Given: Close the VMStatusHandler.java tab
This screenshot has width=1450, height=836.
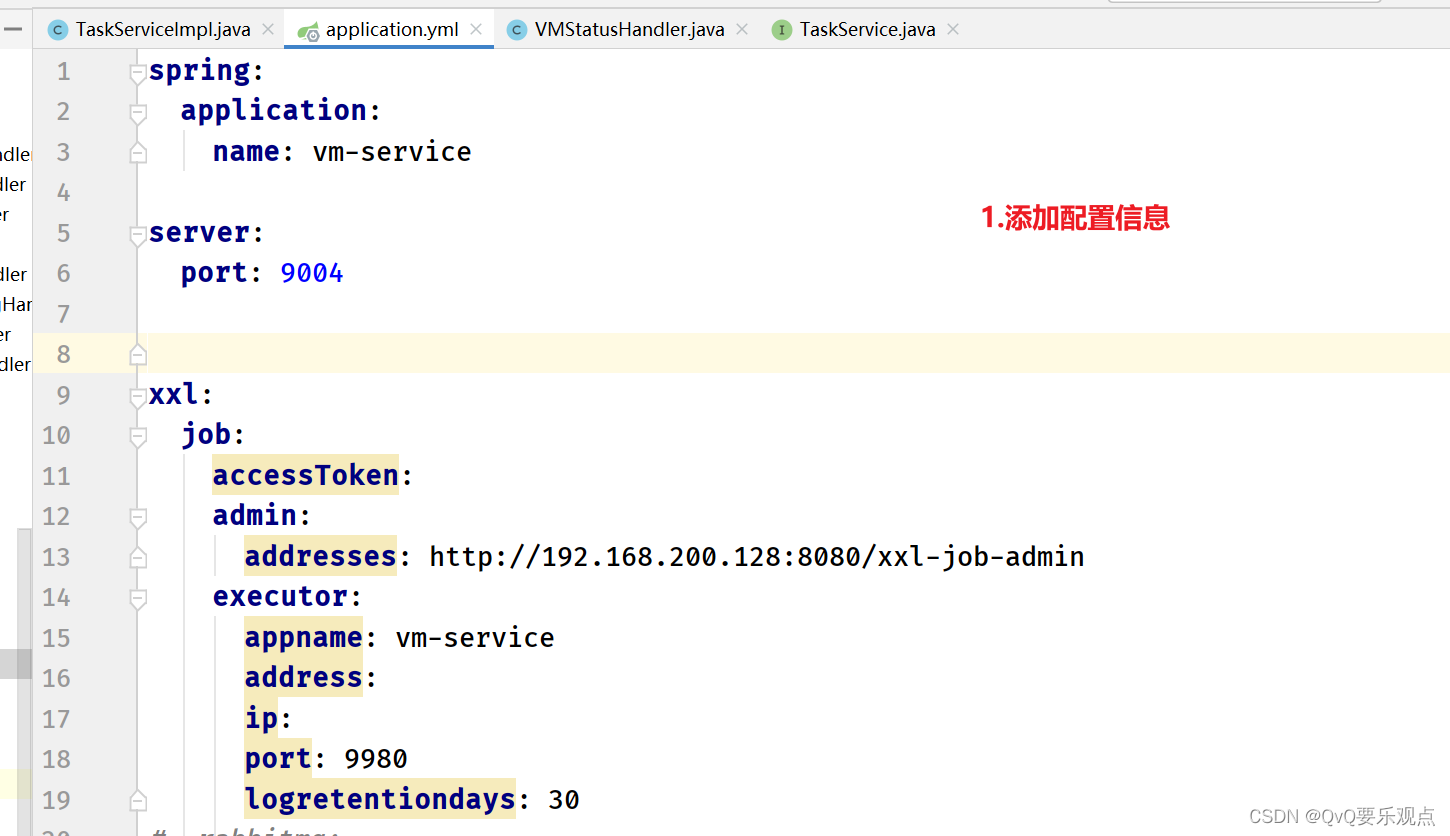Looking at the screenshot, I should [742, 29].
